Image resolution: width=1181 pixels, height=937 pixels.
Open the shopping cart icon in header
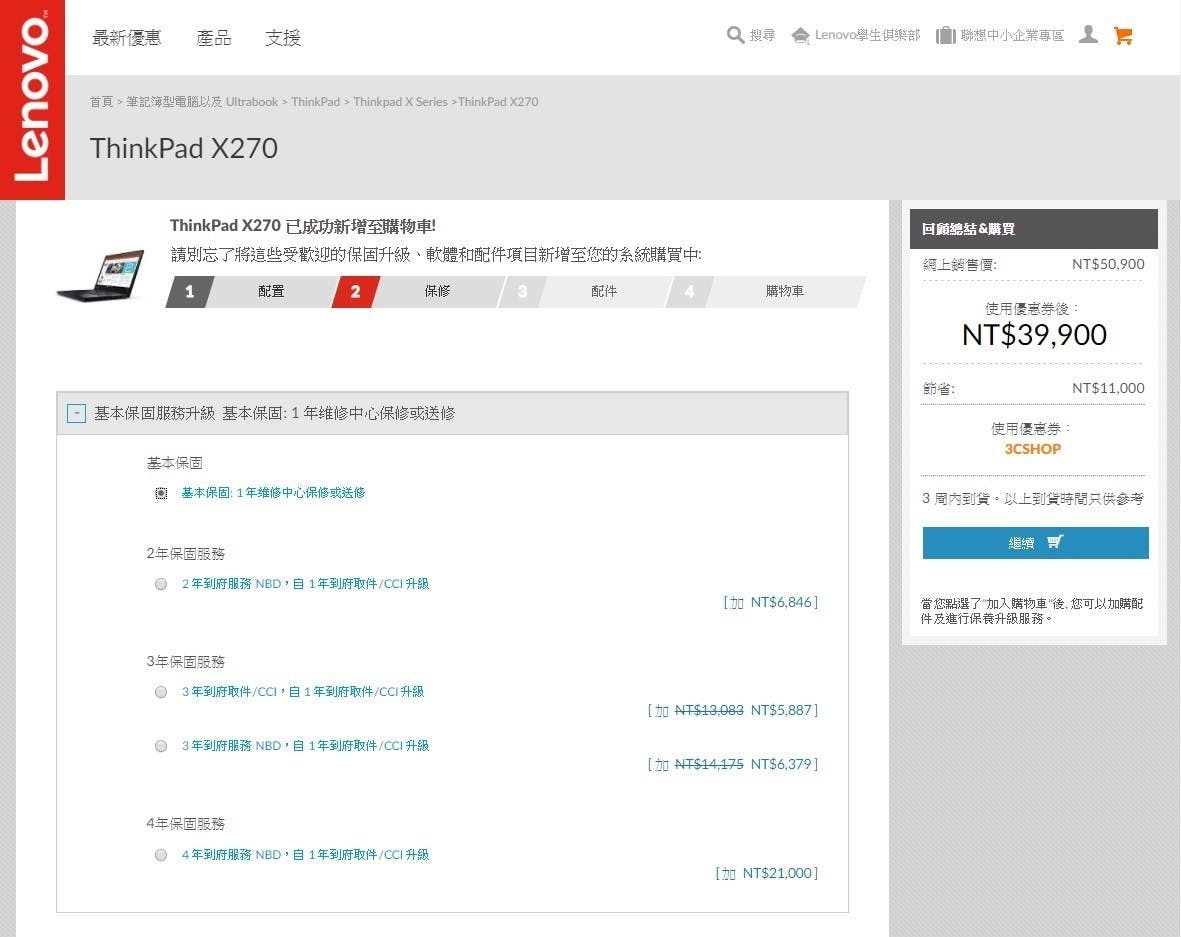pos(1123,35)
